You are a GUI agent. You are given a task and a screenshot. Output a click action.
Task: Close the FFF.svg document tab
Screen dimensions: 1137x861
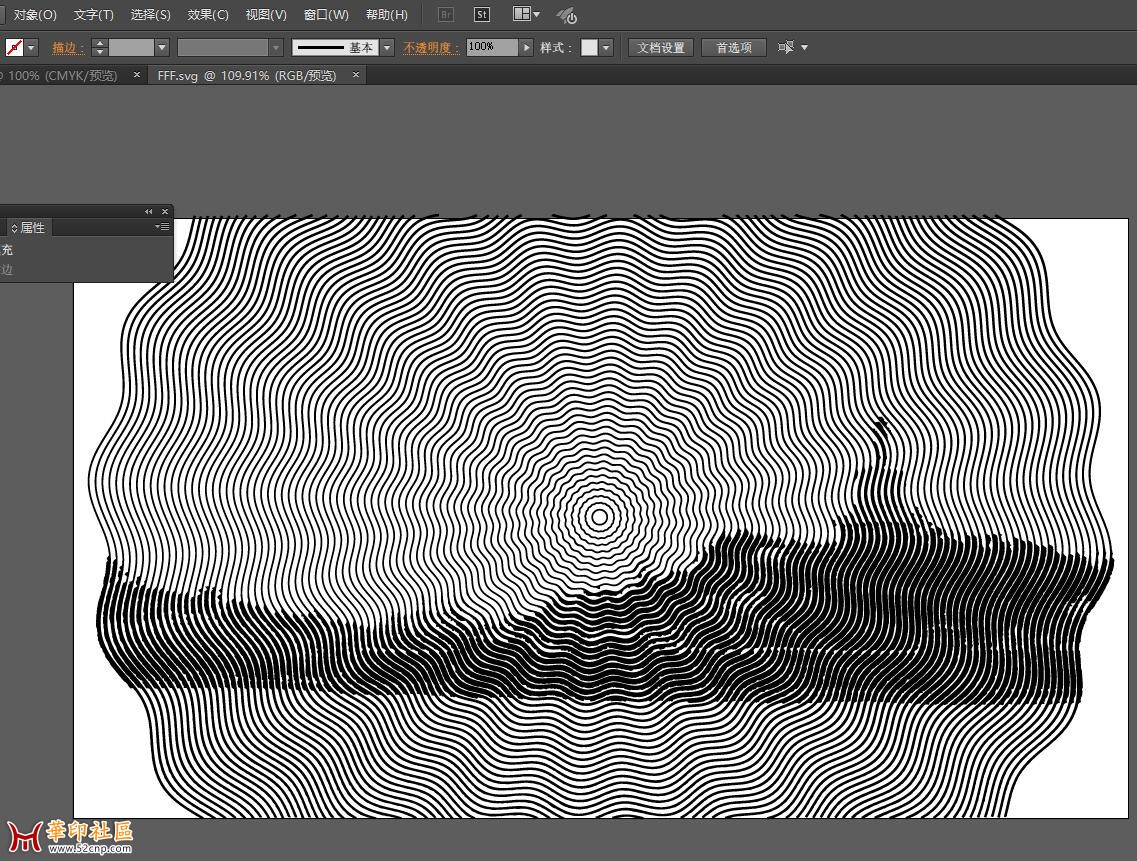(355, 75)
